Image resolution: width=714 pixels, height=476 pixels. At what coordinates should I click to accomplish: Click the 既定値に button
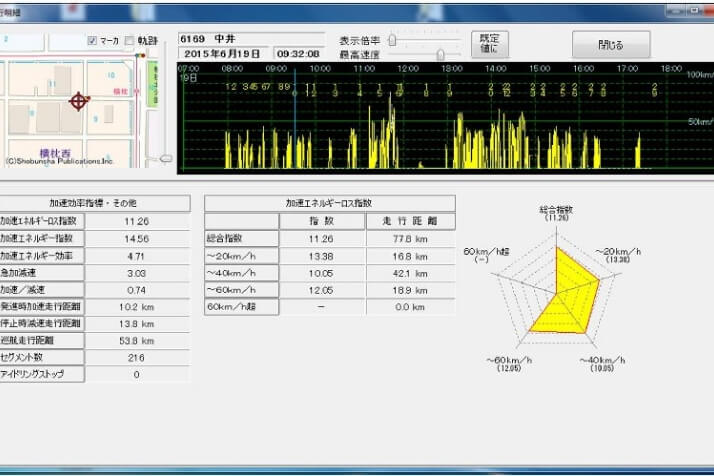(x=490, y=44)
